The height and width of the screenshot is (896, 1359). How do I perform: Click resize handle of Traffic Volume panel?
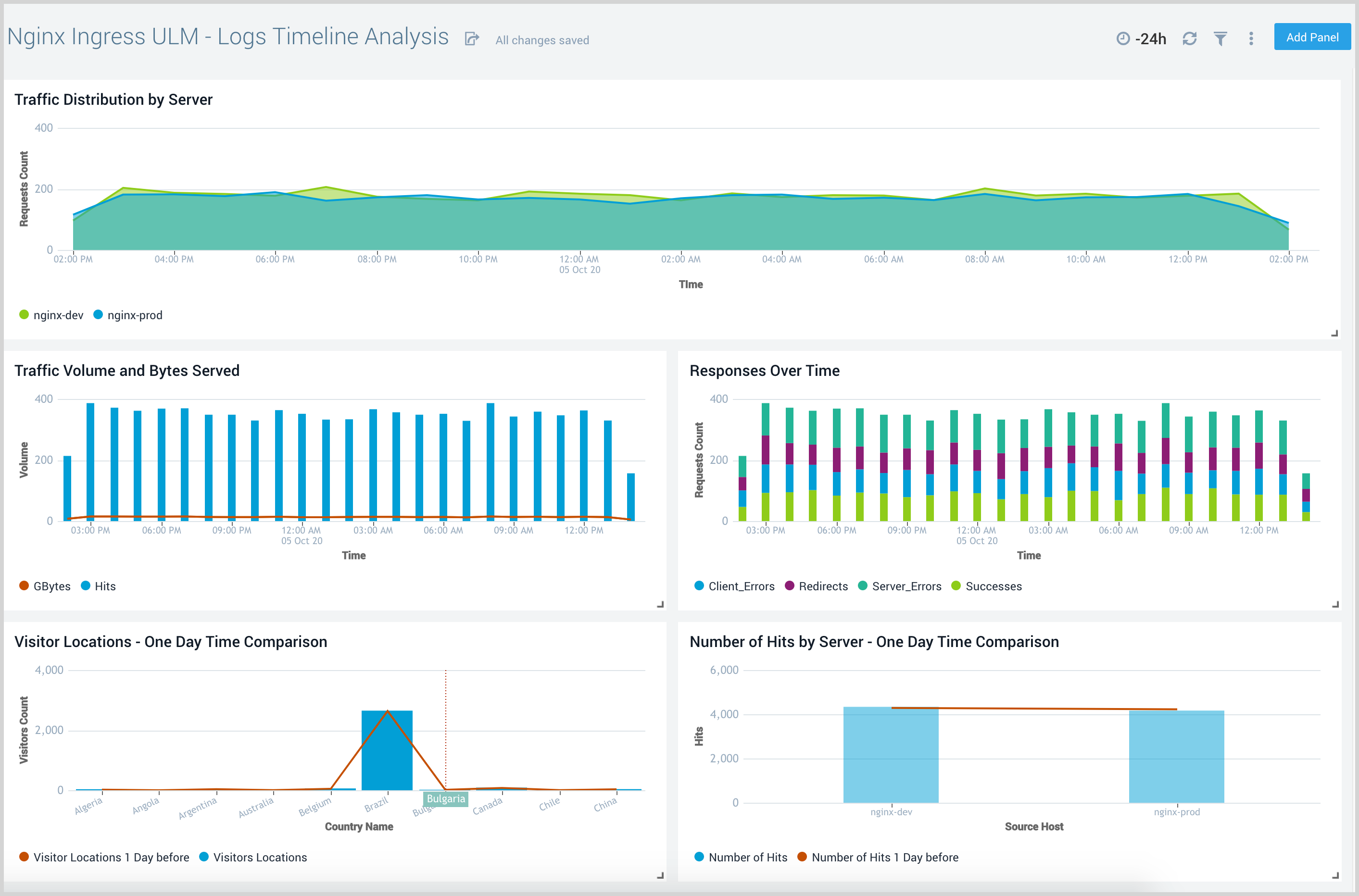[x=660, y=604]
